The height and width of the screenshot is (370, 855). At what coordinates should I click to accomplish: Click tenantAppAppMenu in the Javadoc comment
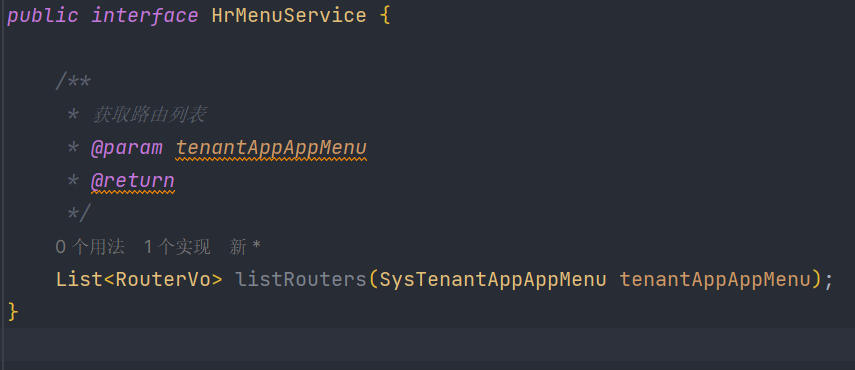(x=271, y=148)
